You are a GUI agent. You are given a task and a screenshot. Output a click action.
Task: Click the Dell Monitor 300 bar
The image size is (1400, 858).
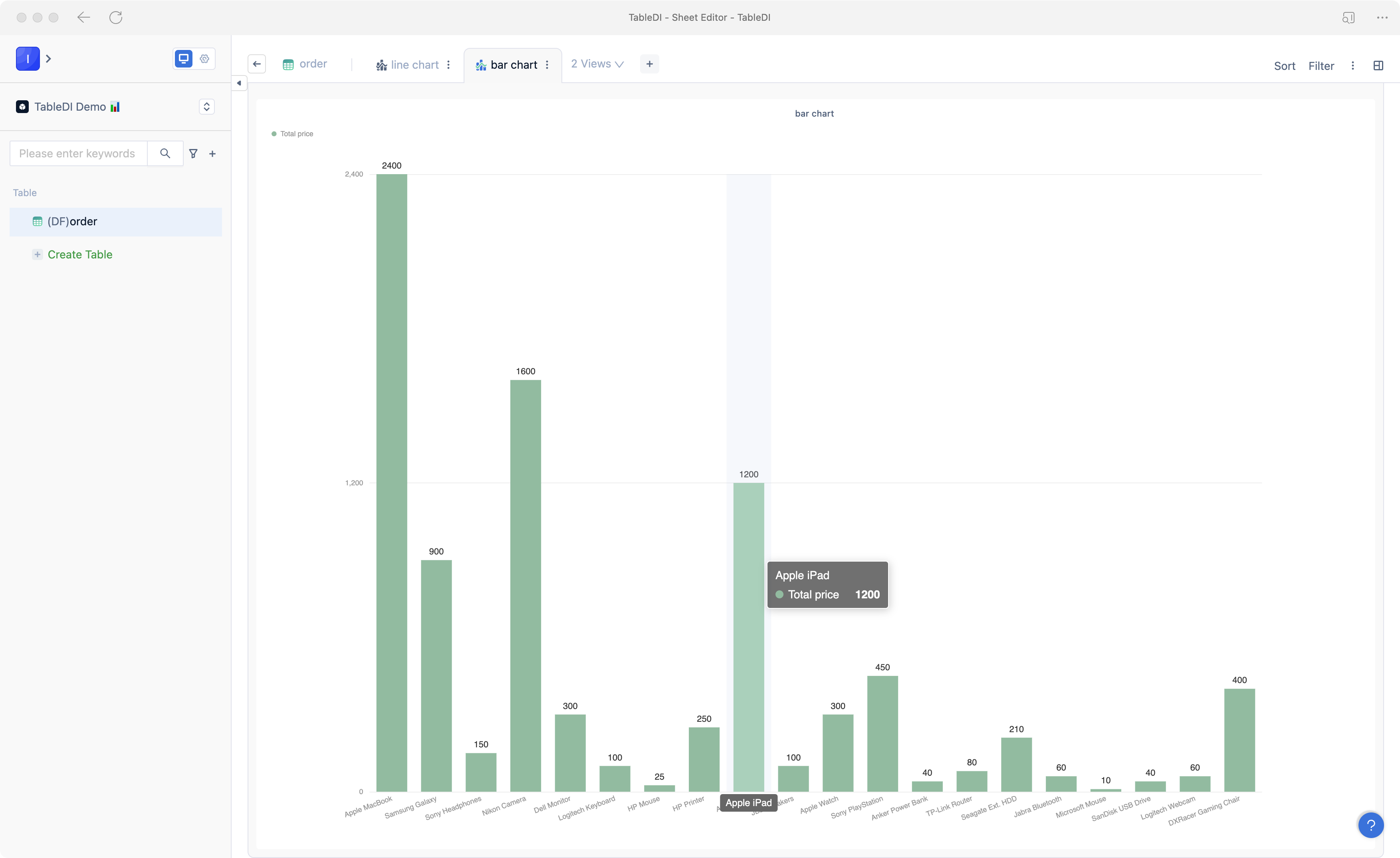(x=570, y=753)
